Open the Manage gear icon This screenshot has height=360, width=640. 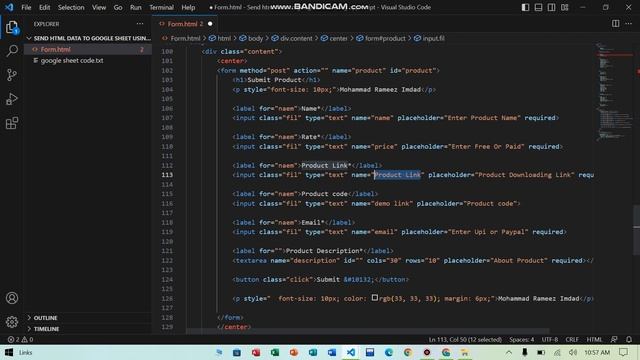(x=12, y=322)
